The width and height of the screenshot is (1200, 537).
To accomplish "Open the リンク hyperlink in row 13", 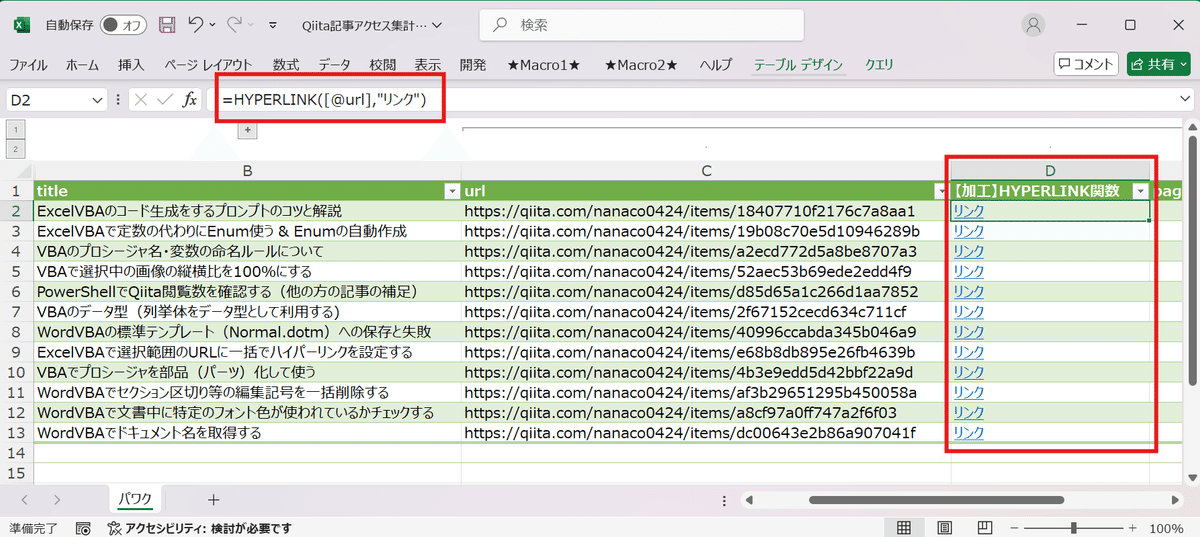I will tap(968, 433).
